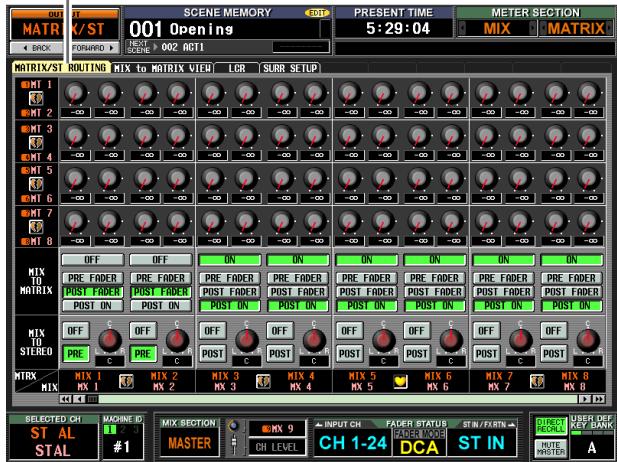Click the MT 1 row label
Screen dimensions: 617x462
pyautogui.click(x=37, y=85)
